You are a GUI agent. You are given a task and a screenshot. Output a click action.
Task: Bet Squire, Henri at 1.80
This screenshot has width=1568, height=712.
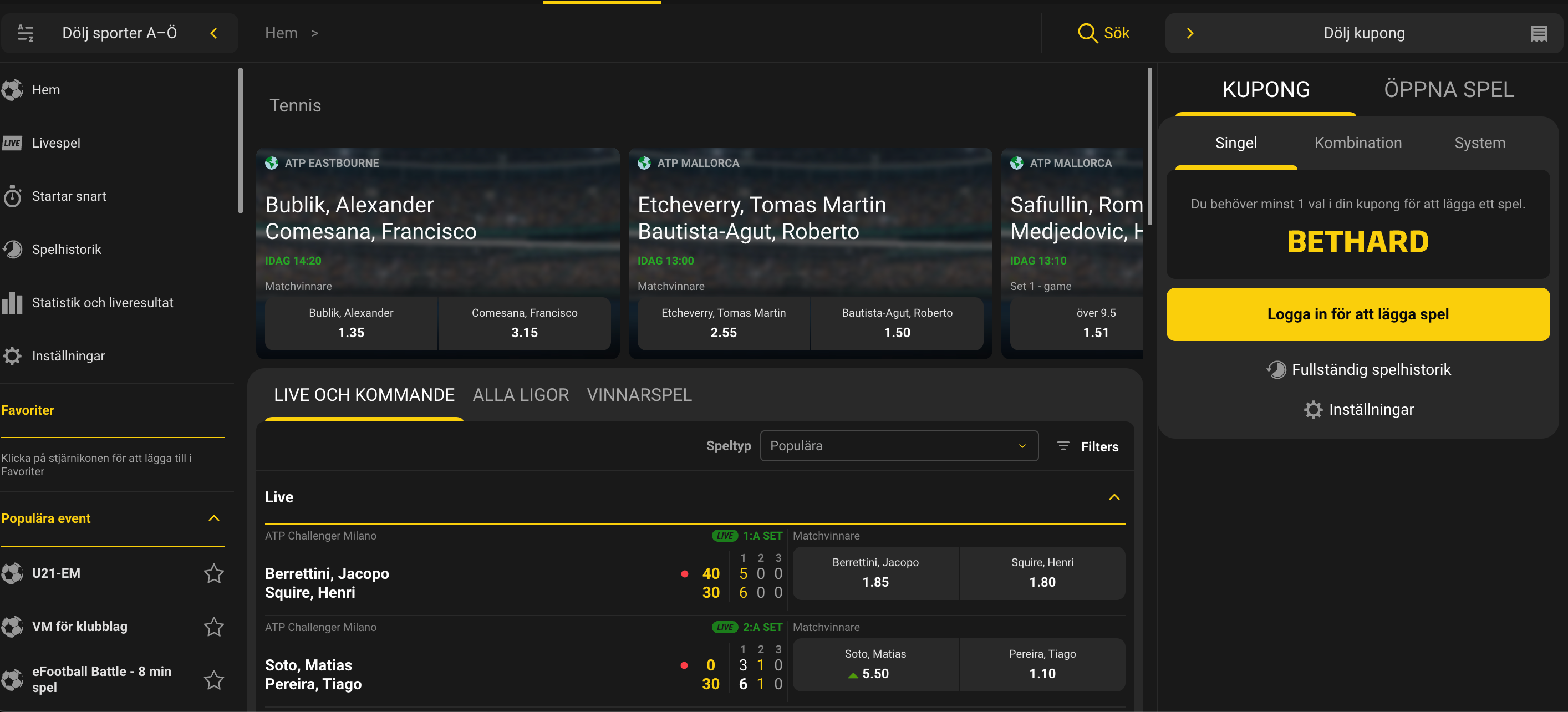point(1042,573)
